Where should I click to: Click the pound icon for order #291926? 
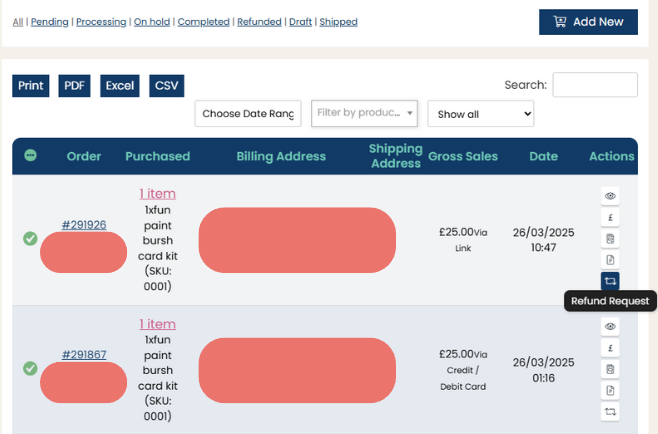(610, 217)
